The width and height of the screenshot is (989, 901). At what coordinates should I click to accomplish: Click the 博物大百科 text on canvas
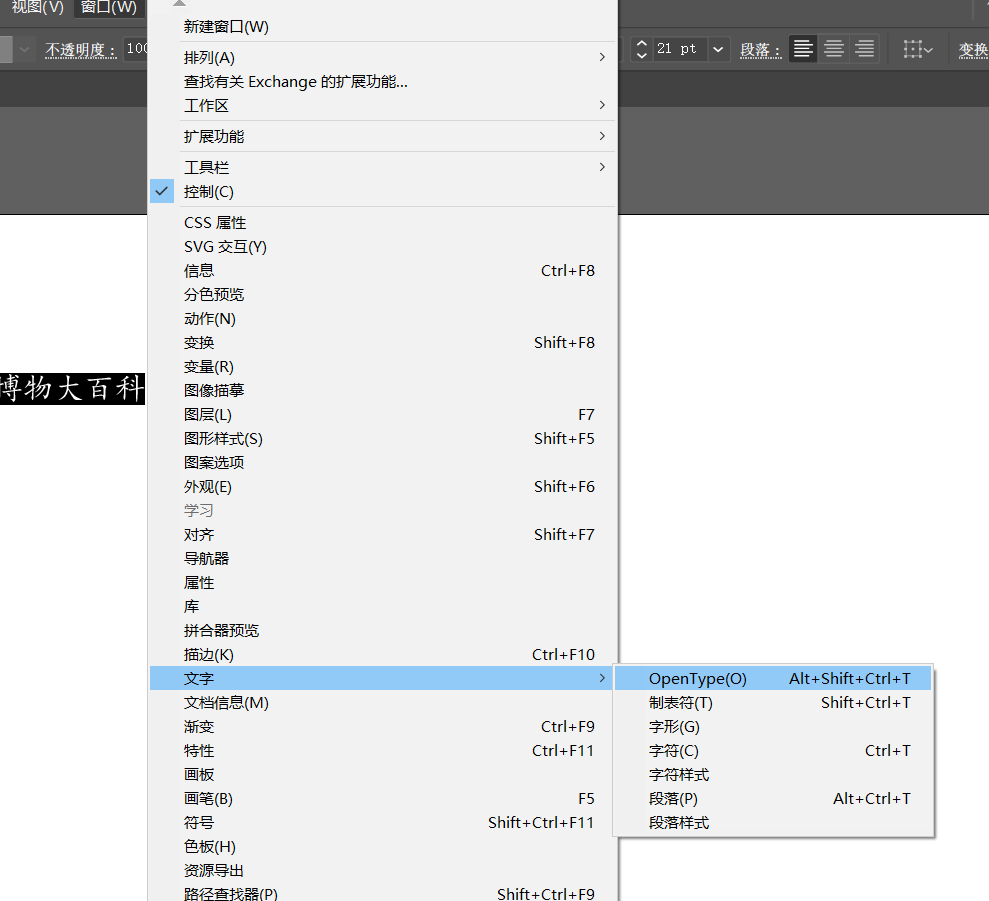point(72,389)
